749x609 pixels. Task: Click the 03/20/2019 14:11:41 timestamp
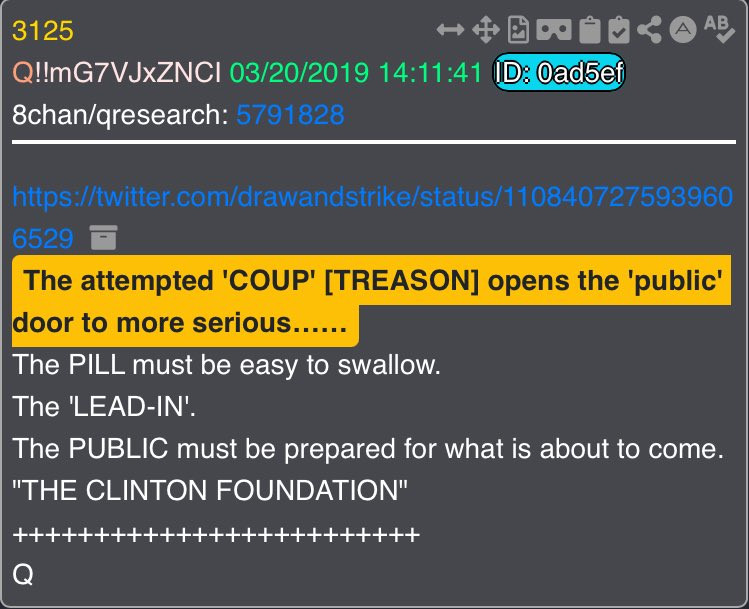coord(356,73)
